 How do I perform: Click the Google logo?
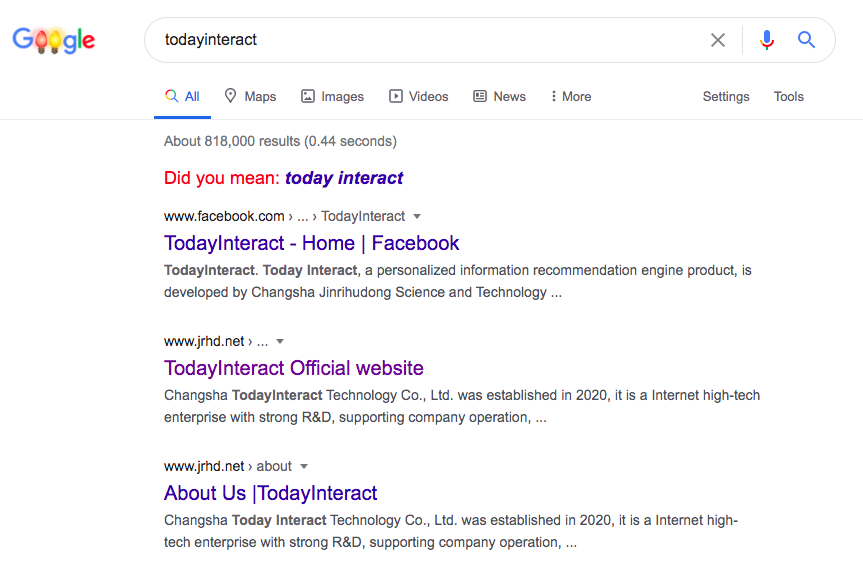[x=54, y=40]
